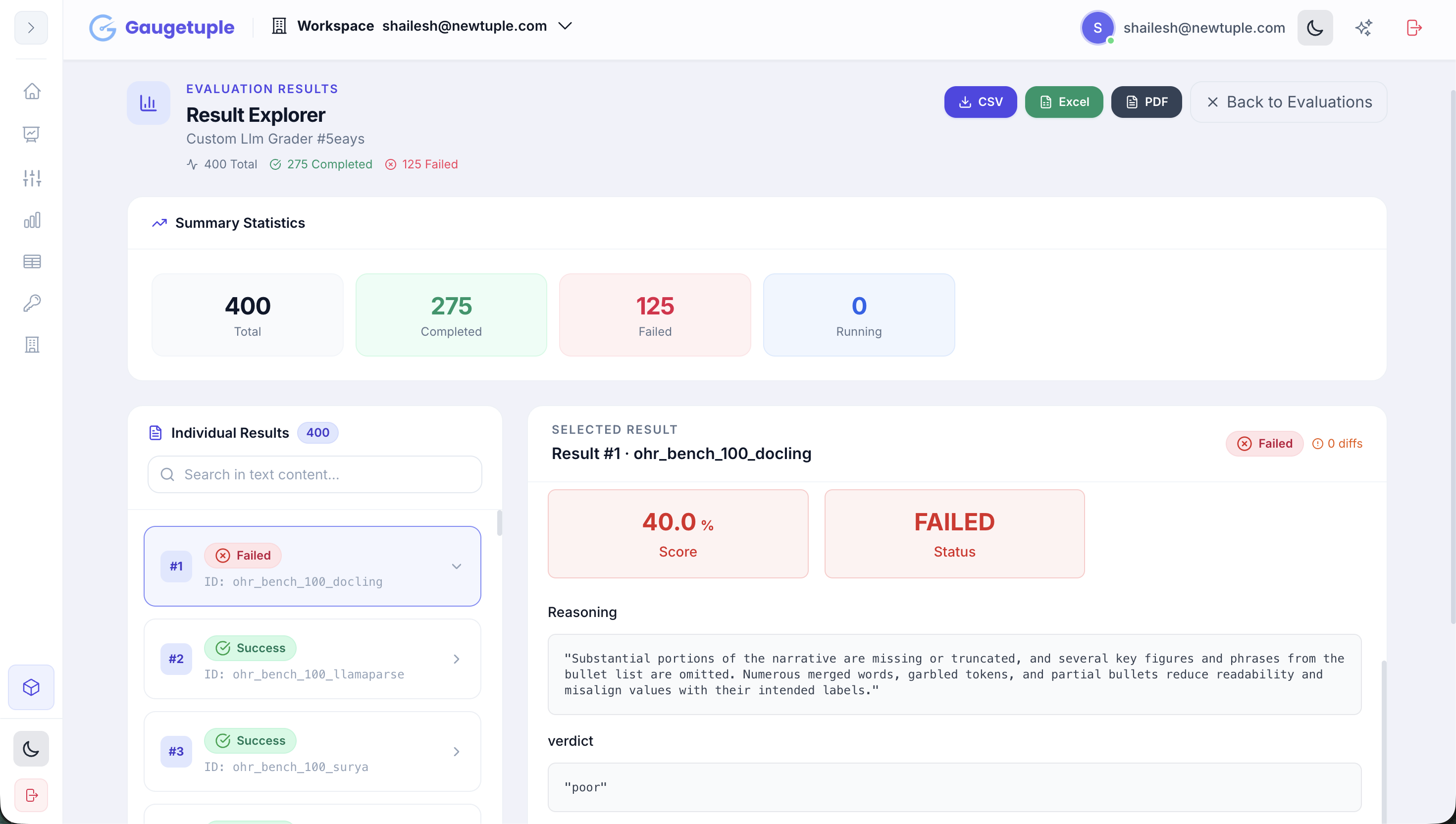Click the Failed badge in result #1

tap(243, 555)
